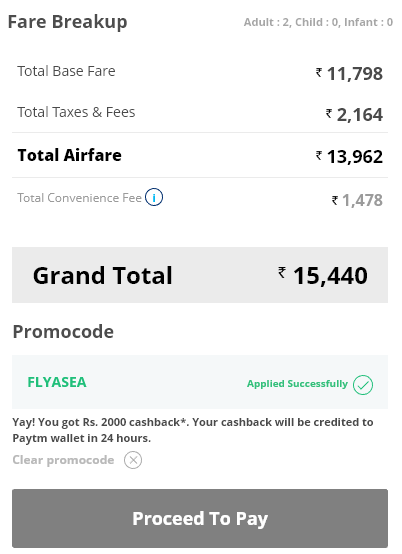Image resolution: width=402 pixels, height=554 pixels.
Task: Click the clear promocode X icon
Action: pyautogui.click(x=133, y=460)
